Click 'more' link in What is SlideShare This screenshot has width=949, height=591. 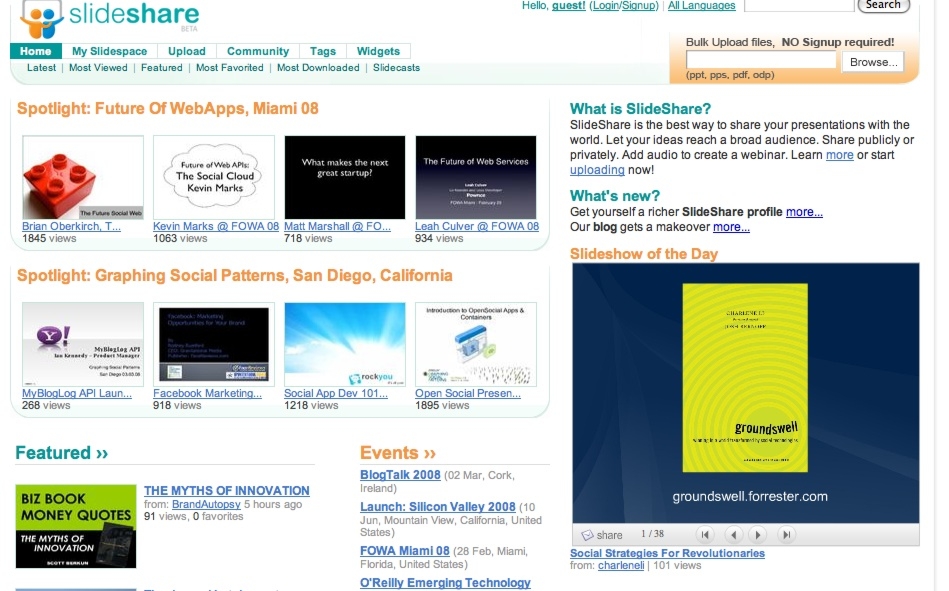click(x=839, y=155)
